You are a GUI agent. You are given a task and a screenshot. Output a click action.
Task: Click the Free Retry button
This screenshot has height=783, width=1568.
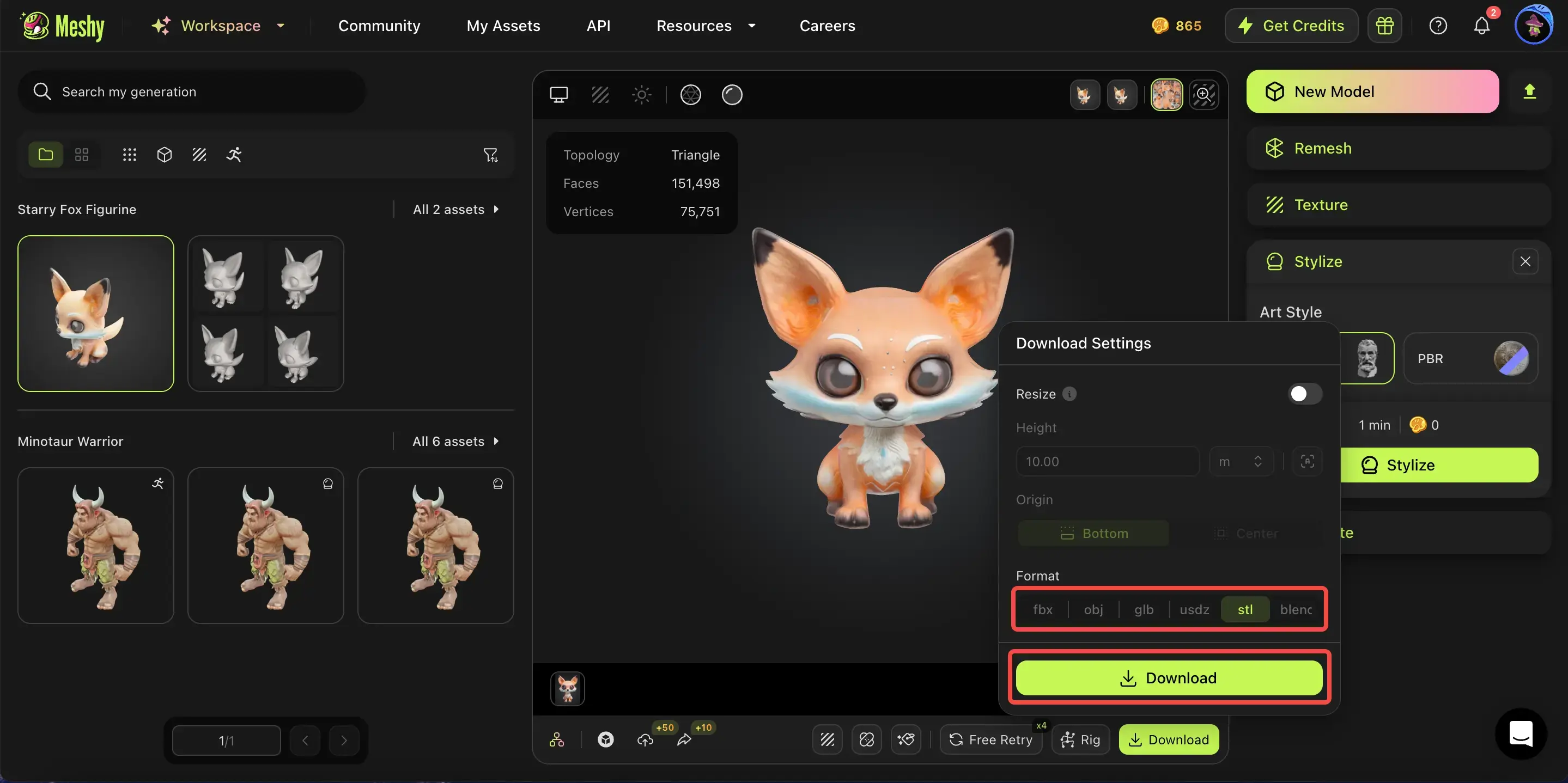[x=990, y=739]
